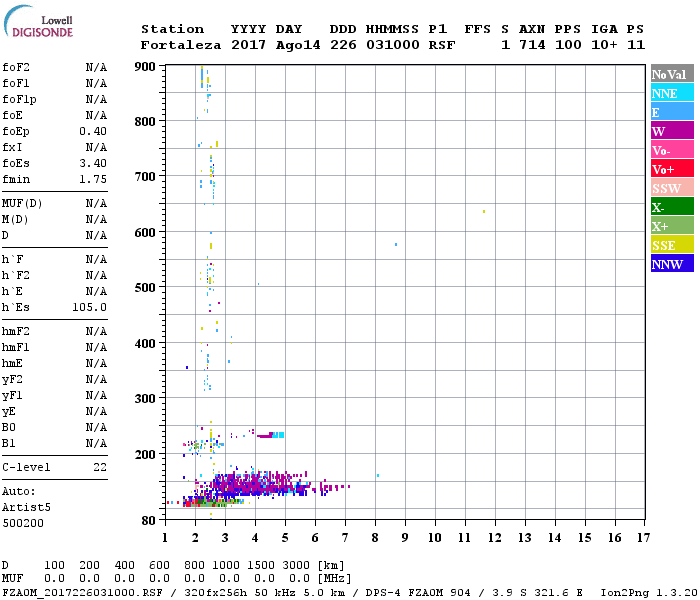Click the foEs value 3.40
This screenshot has height=600, width=700.
pos(93,163)
